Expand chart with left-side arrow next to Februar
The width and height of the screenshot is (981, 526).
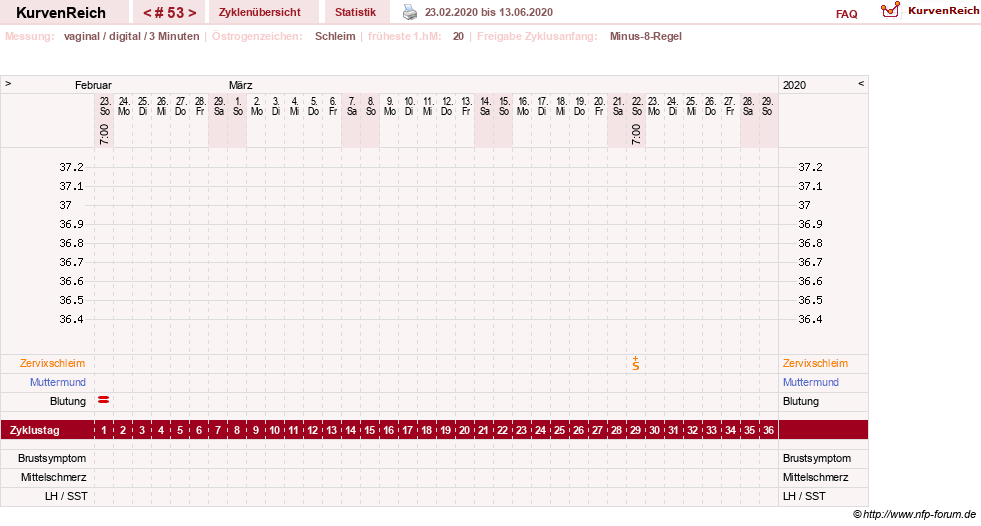click(x=8, y=83)
